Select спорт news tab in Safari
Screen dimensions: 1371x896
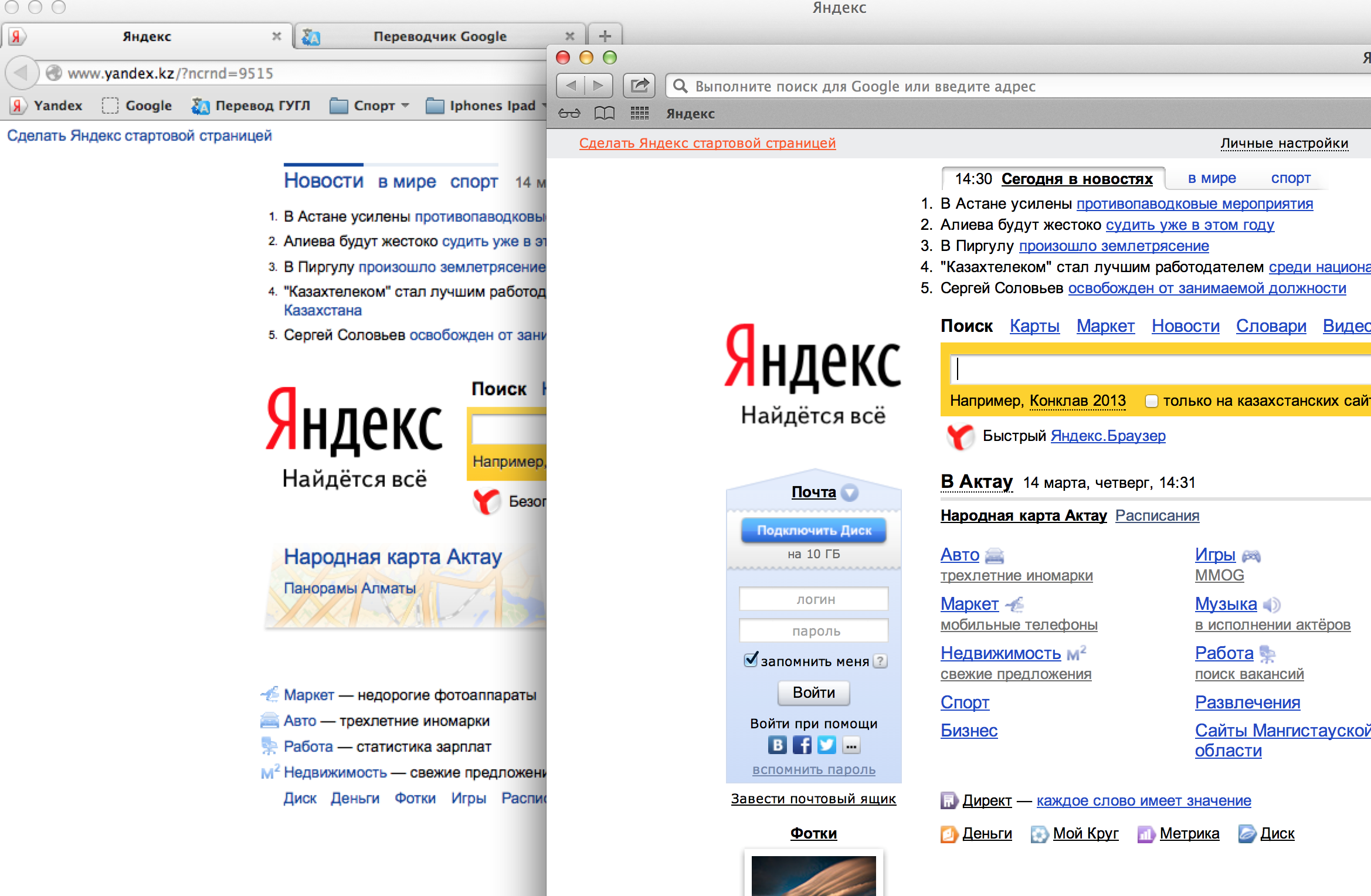pyautogui.click(x=1291, y=178)
